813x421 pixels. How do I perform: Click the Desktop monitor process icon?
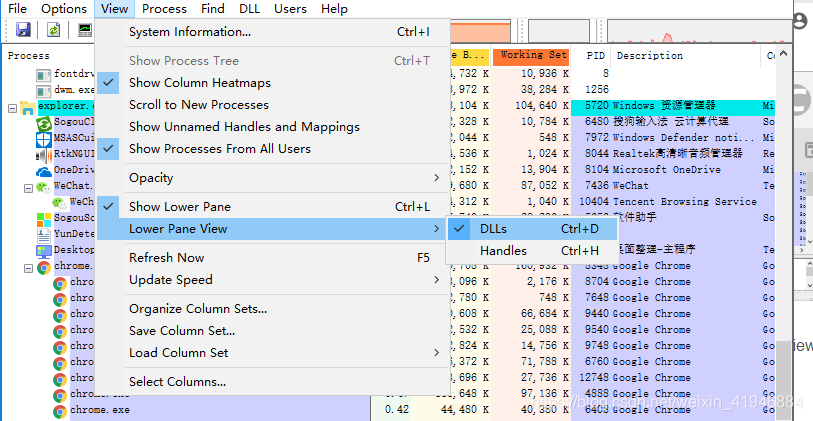click(44, 252)
